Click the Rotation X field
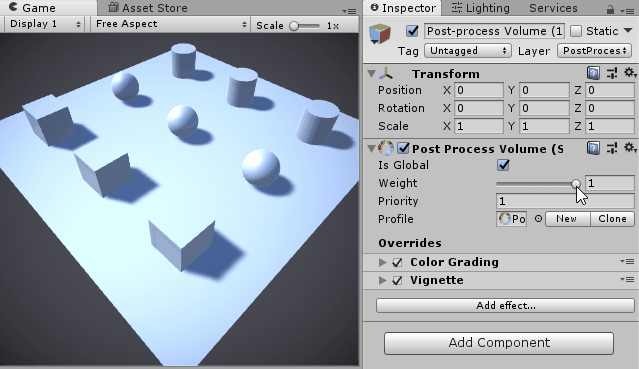Viewport: 639px width, 369px height. point(479,108)
